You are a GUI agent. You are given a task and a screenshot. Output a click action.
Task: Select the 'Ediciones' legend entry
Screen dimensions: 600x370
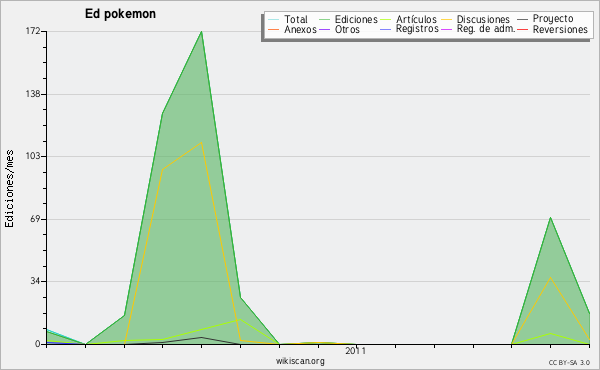(356, 19)
